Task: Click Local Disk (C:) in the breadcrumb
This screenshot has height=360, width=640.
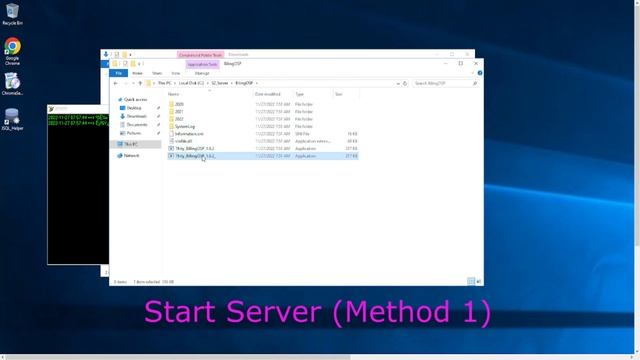Action: pyautogui.click(x=191, y=83)
